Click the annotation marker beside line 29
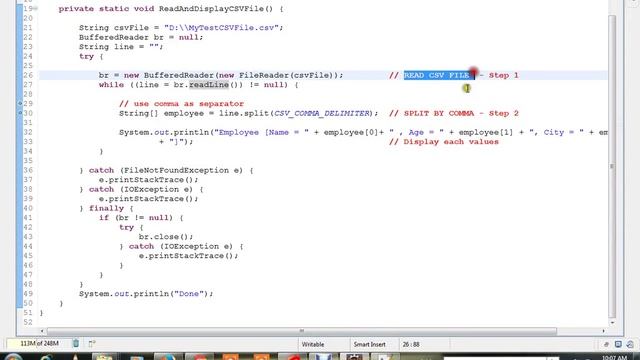 coord(20,104)
